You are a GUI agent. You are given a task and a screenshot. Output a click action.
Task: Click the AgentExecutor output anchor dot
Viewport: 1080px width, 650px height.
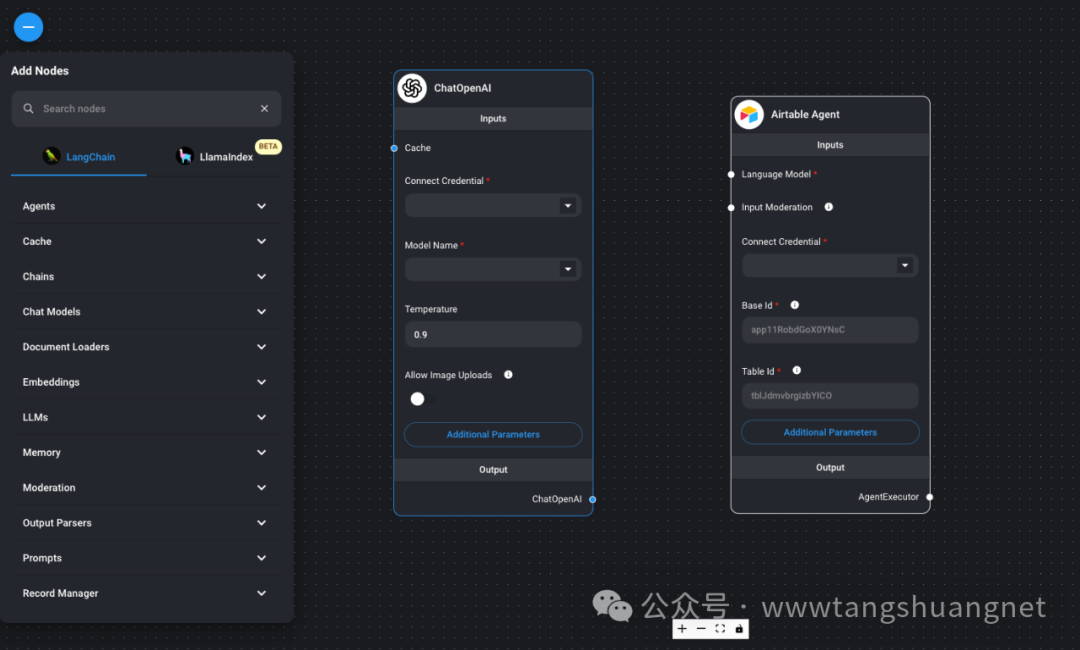point(930,496)
